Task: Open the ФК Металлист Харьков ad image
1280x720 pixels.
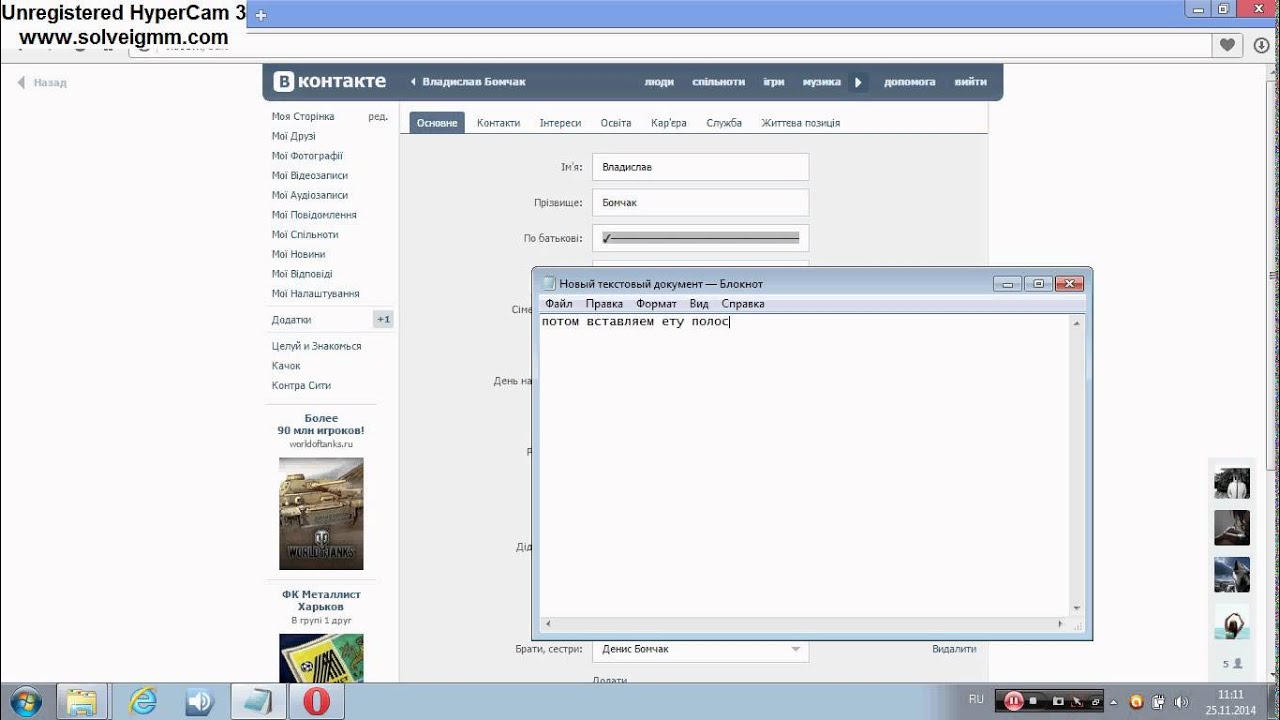Action: (x=321, y=658)
